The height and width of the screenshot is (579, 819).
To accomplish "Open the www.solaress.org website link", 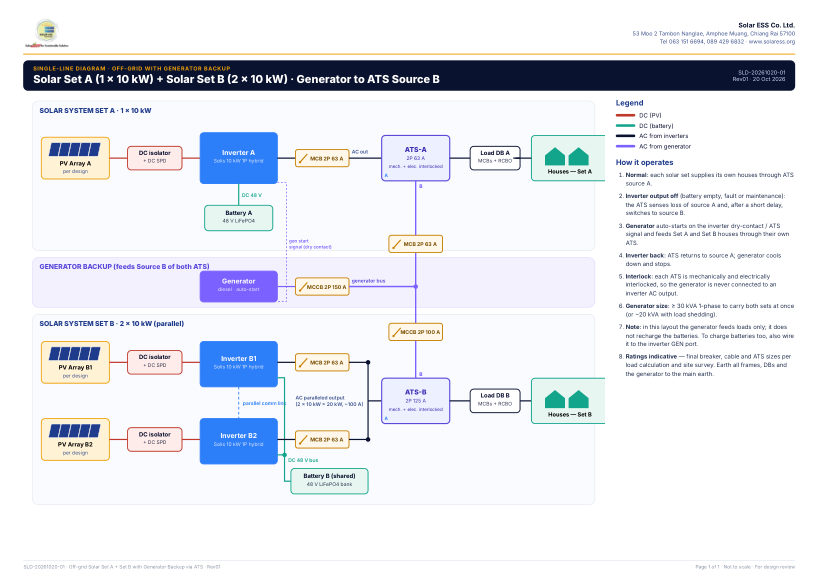I will pos(771,42).
